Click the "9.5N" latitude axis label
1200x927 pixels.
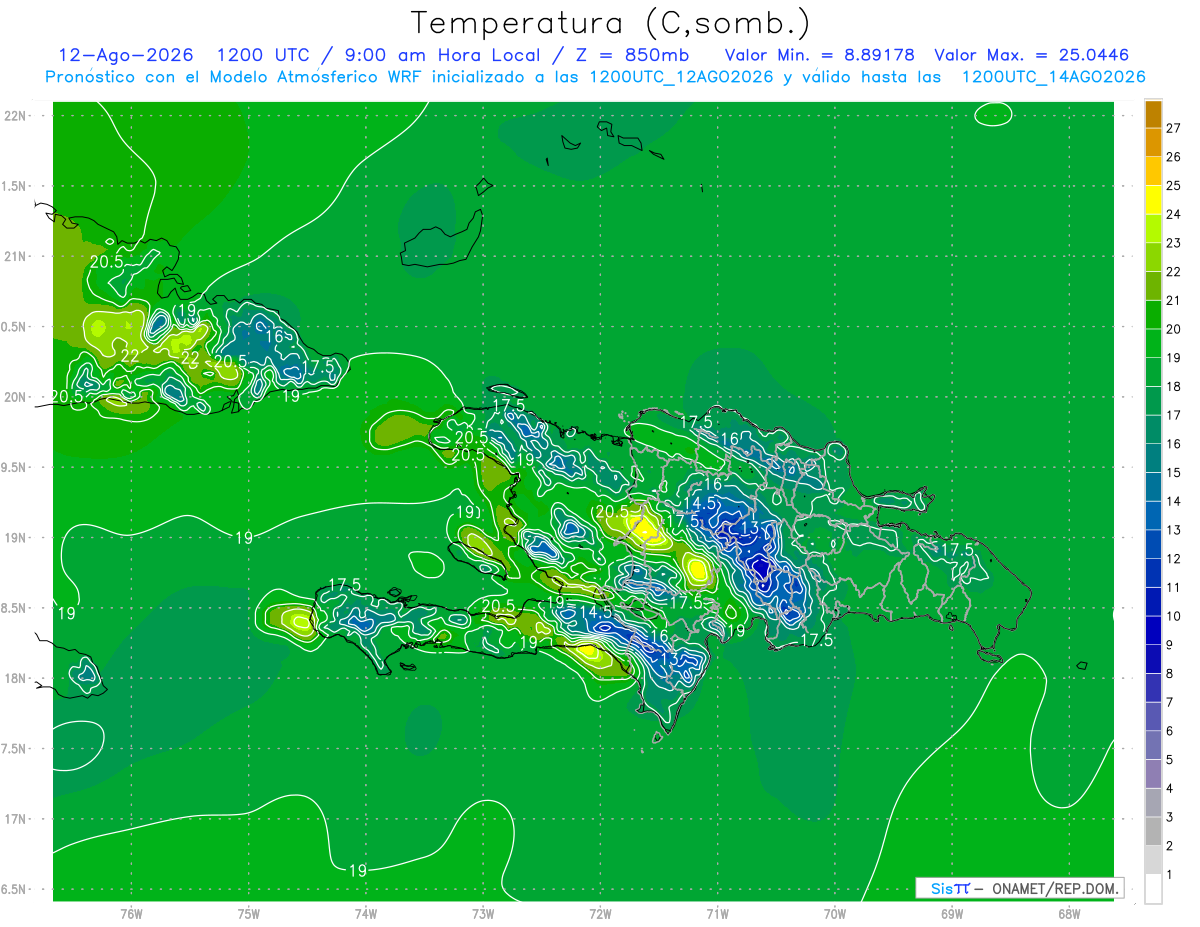14,467
